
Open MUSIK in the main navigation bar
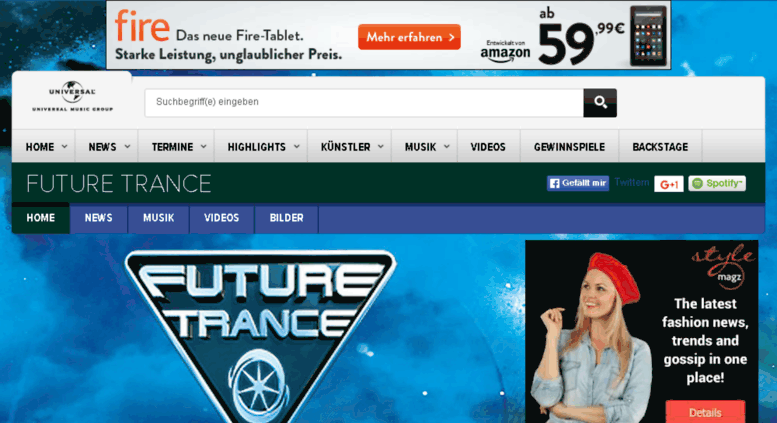click(420, 147)
